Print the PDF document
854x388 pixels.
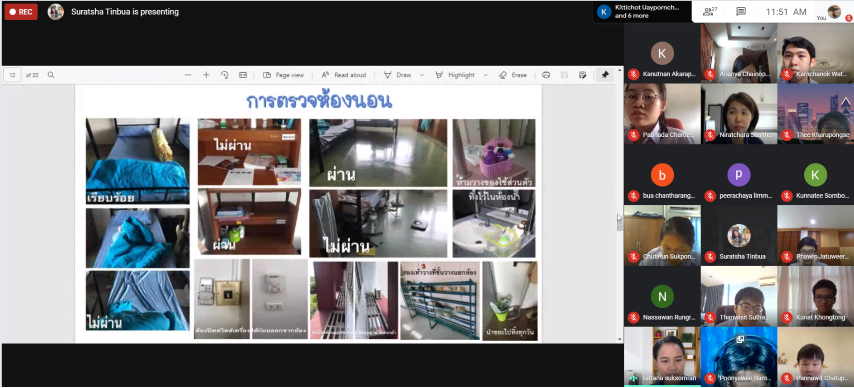(x=546, y=75)
